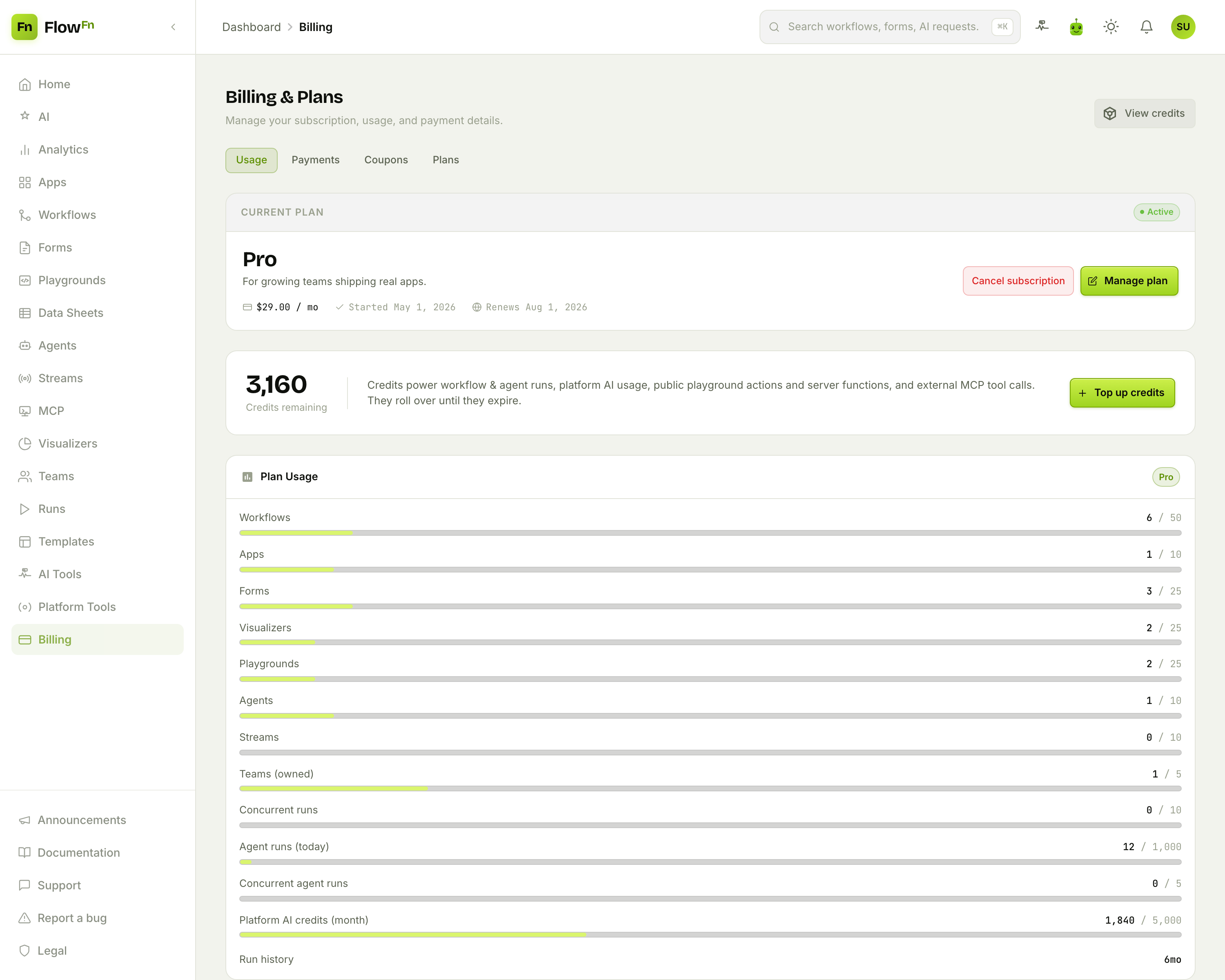
Task: Switch to the Coupons tab
Action: (386, 160)
